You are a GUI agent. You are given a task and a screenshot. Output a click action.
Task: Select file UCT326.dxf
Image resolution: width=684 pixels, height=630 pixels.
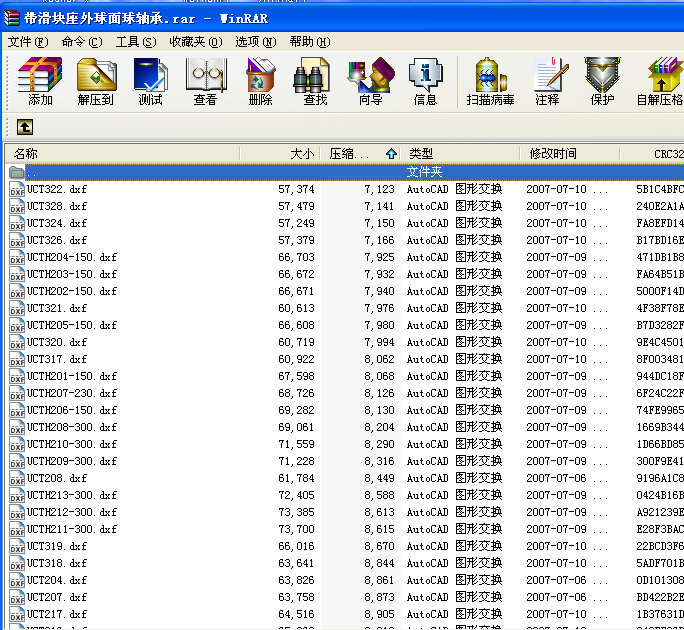pyautogui.click(x=57, y=240)
